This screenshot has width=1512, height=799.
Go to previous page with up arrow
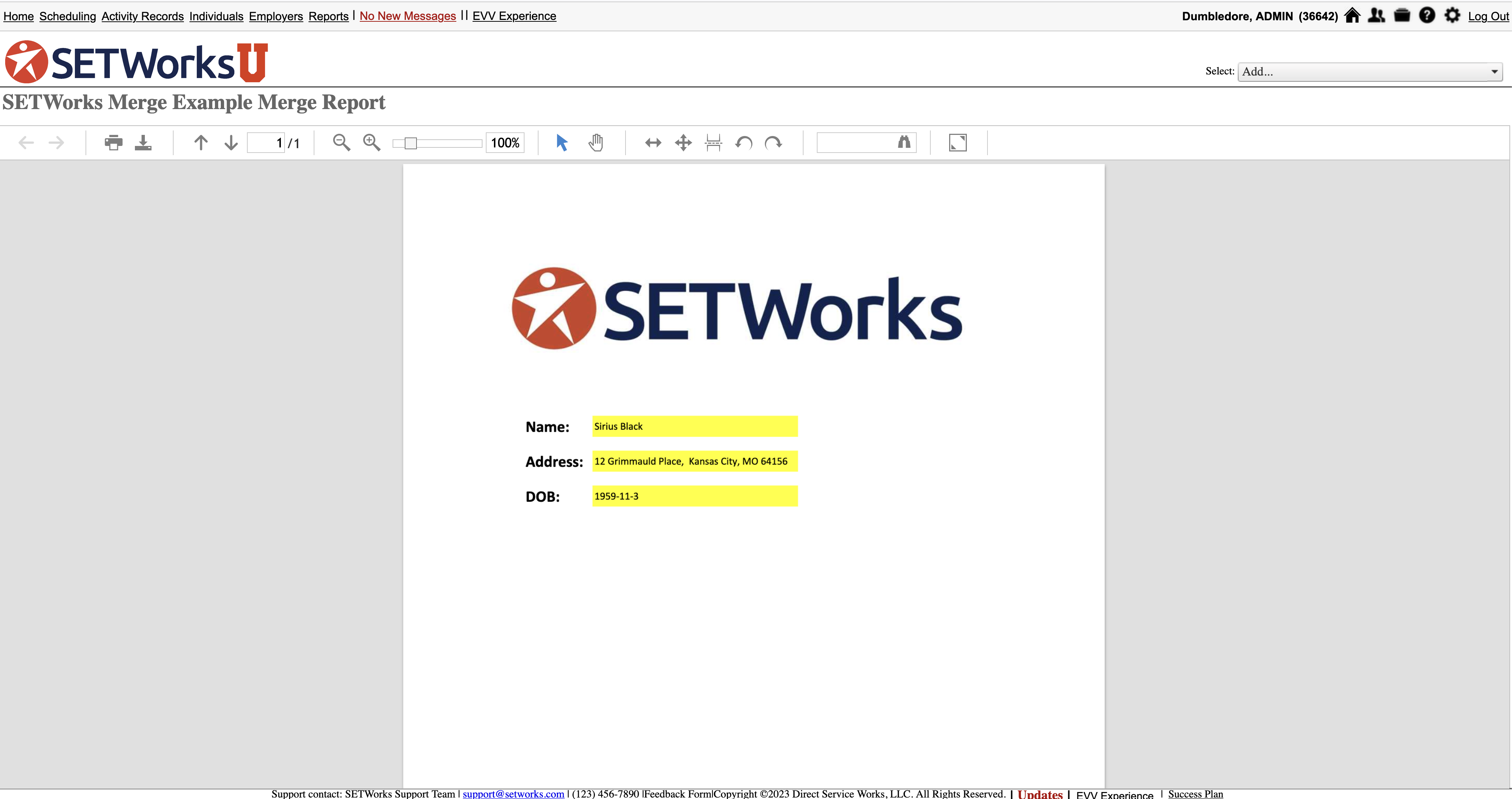tap(201, 143)
